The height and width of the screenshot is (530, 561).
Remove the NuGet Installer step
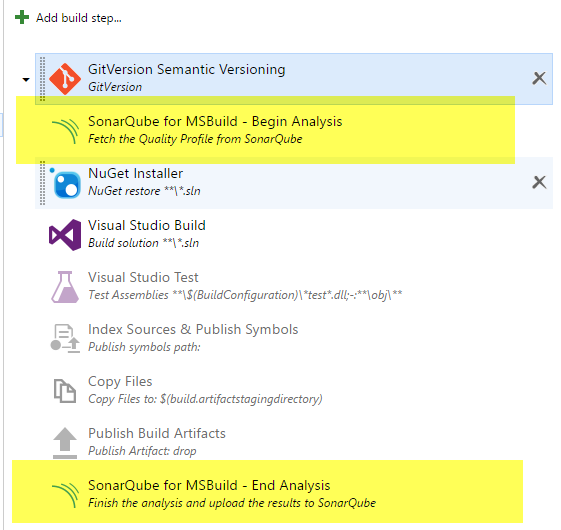tap(539, 182)
